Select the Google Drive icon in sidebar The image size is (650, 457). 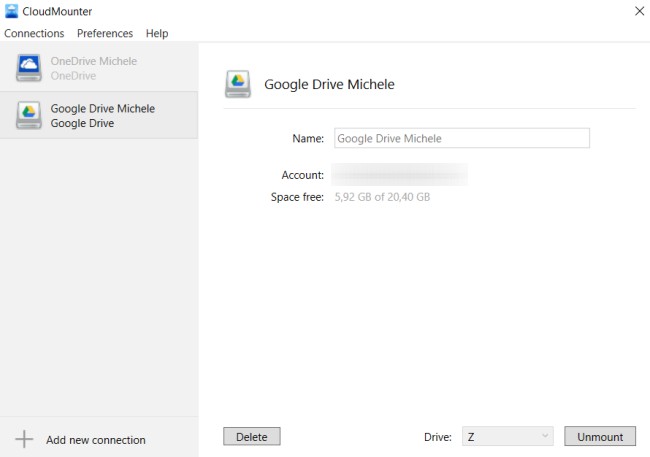click(x=29, y=115)
